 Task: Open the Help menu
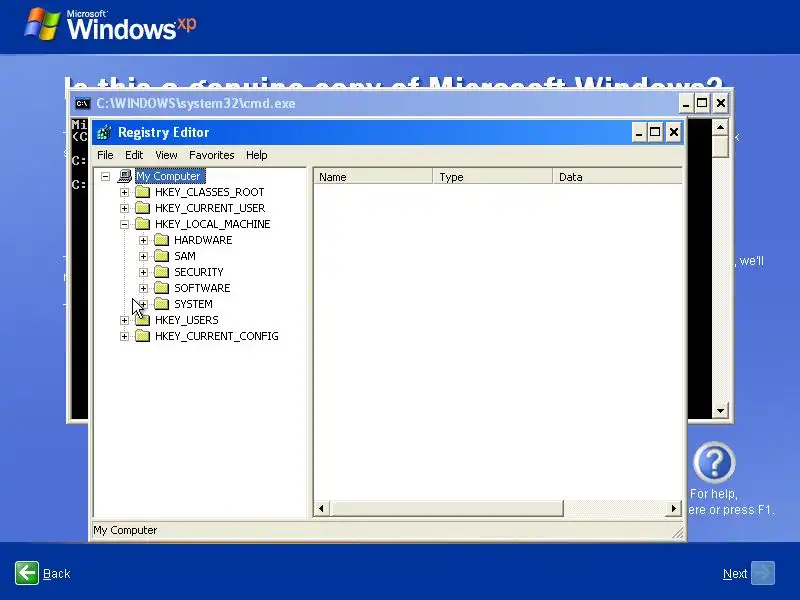(x=257, y=155)
